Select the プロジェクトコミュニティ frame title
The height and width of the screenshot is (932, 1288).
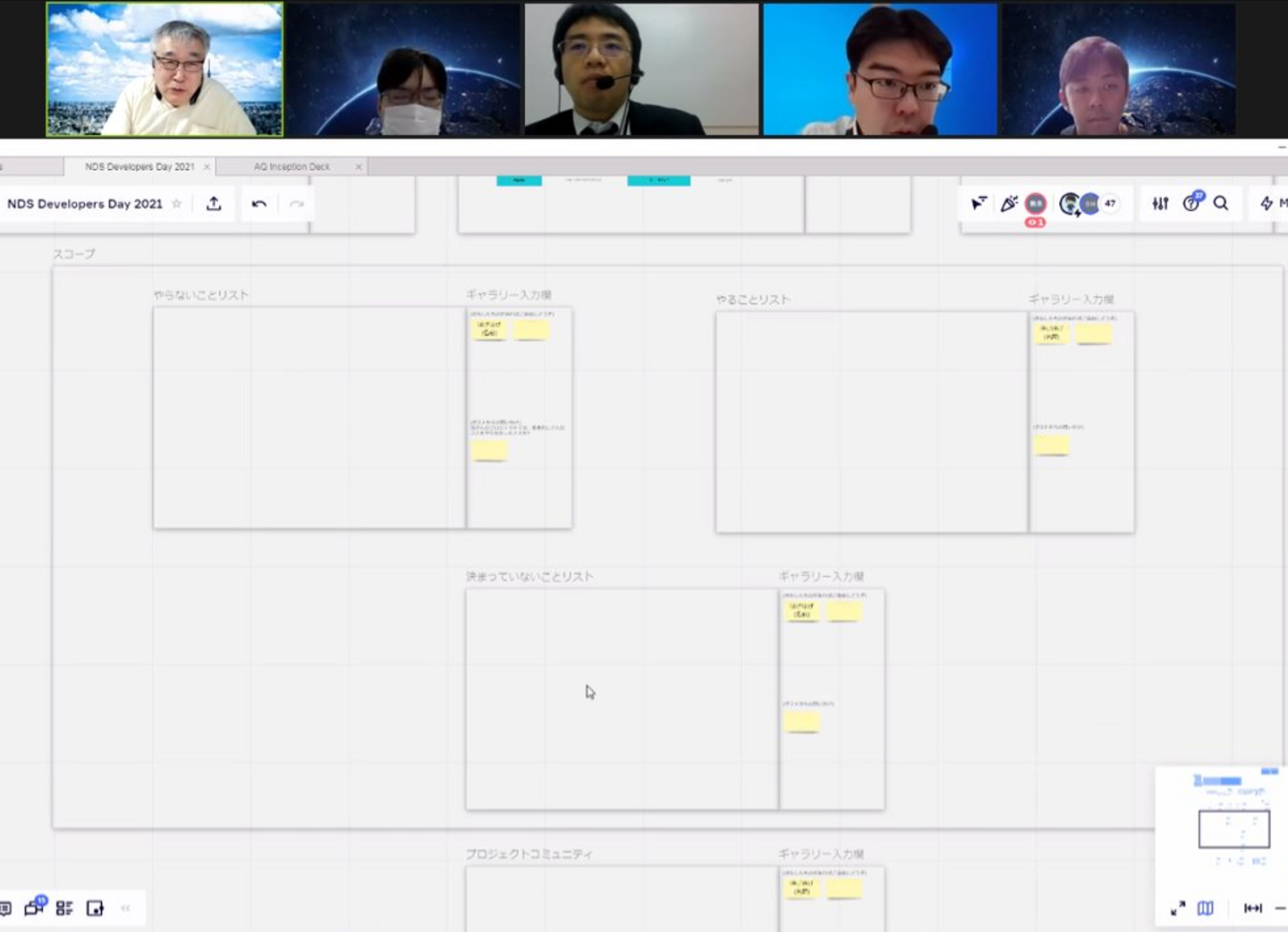coord(529,854)
